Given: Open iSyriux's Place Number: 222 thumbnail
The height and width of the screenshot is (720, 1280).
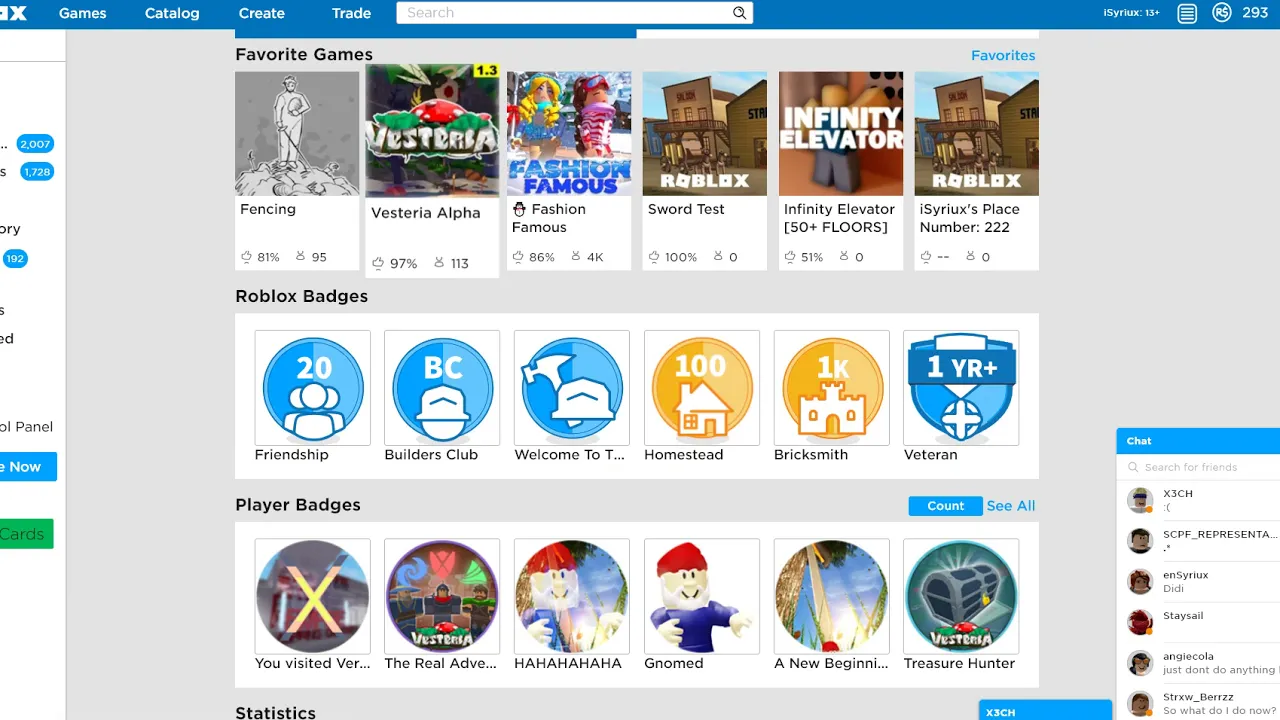Looking at the screenshot, I should 977,133.
